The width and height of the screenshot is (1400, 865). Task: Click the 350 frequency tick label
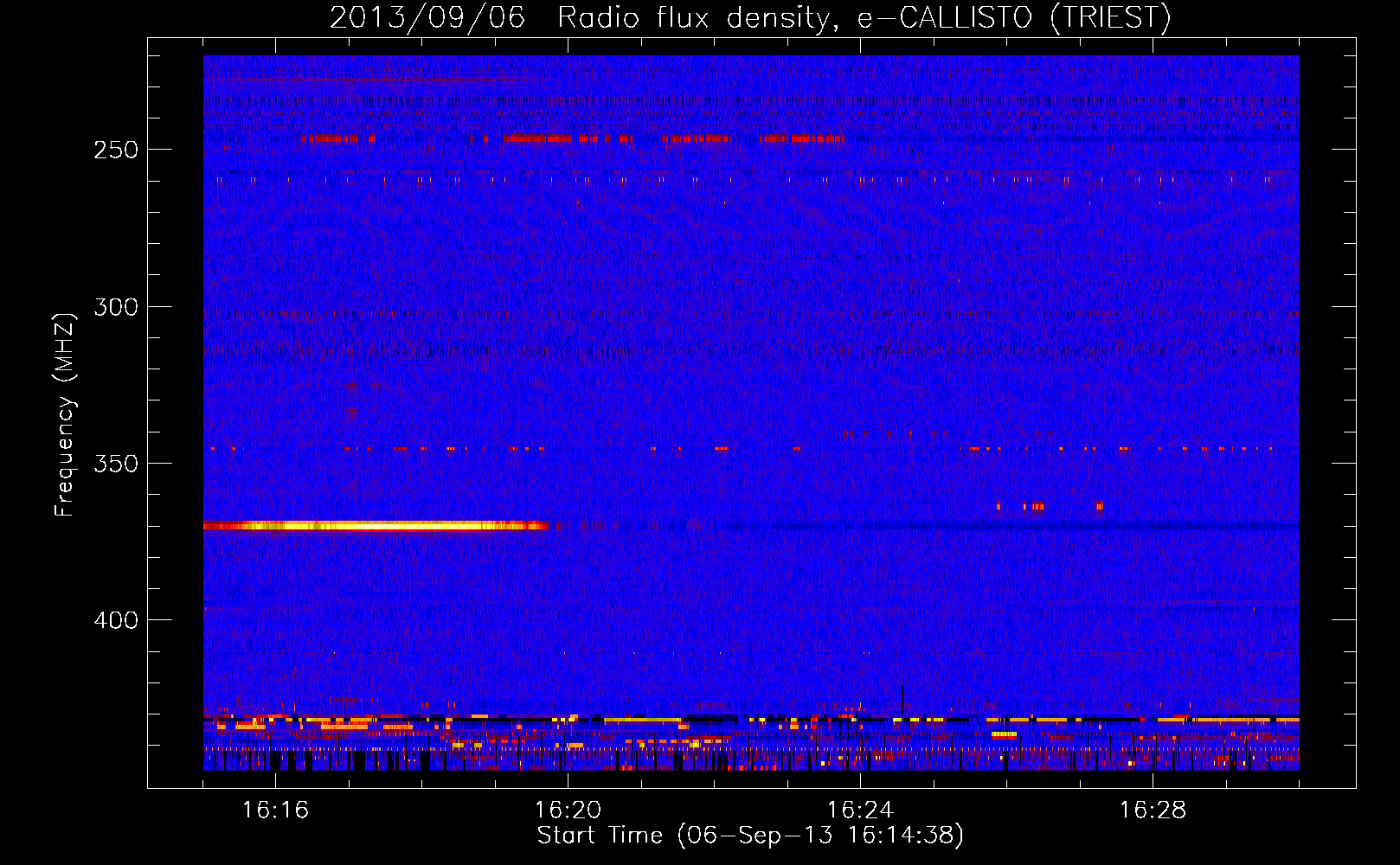115,464
